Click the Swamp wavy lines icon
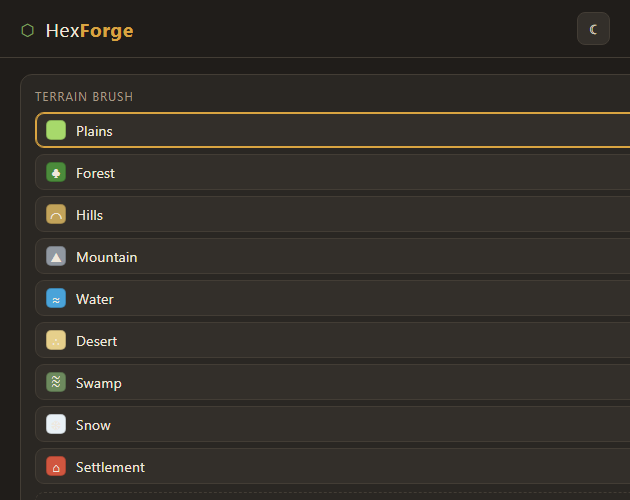Screen dimensions: 630x500 (x=56, y=382)
